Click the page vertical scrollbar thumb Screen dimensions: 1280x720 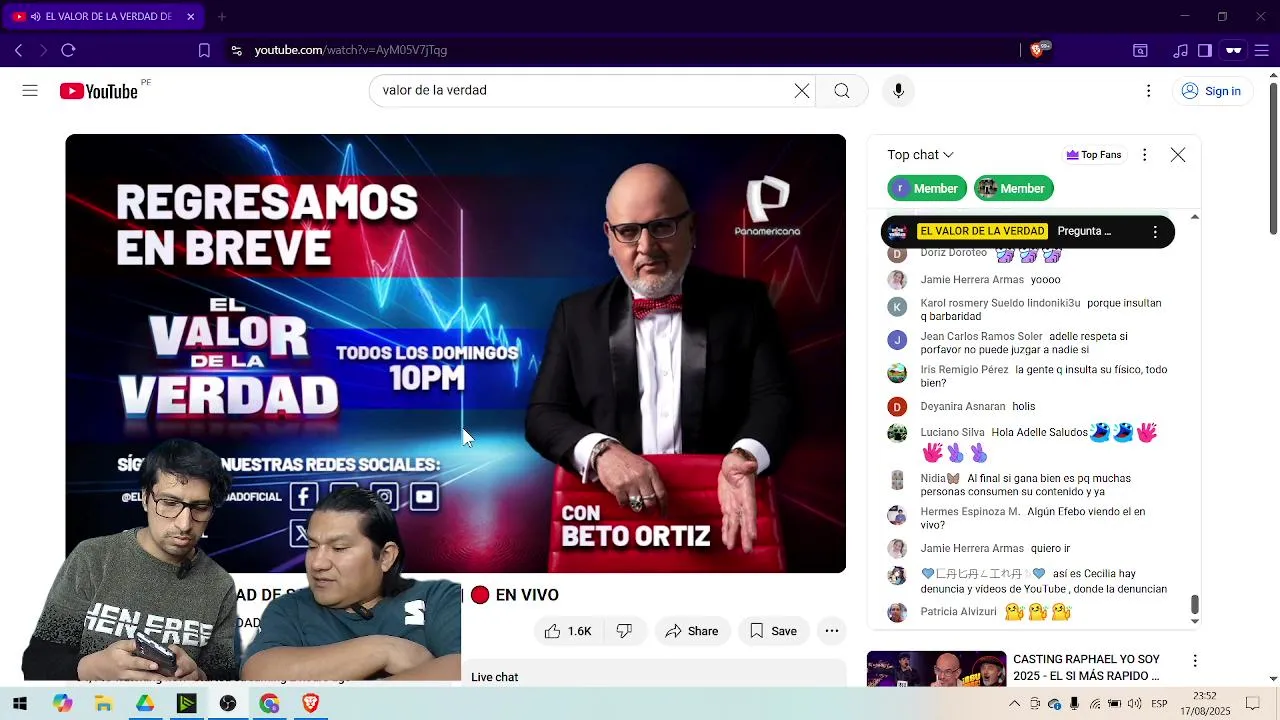(x=1273, y=158)
